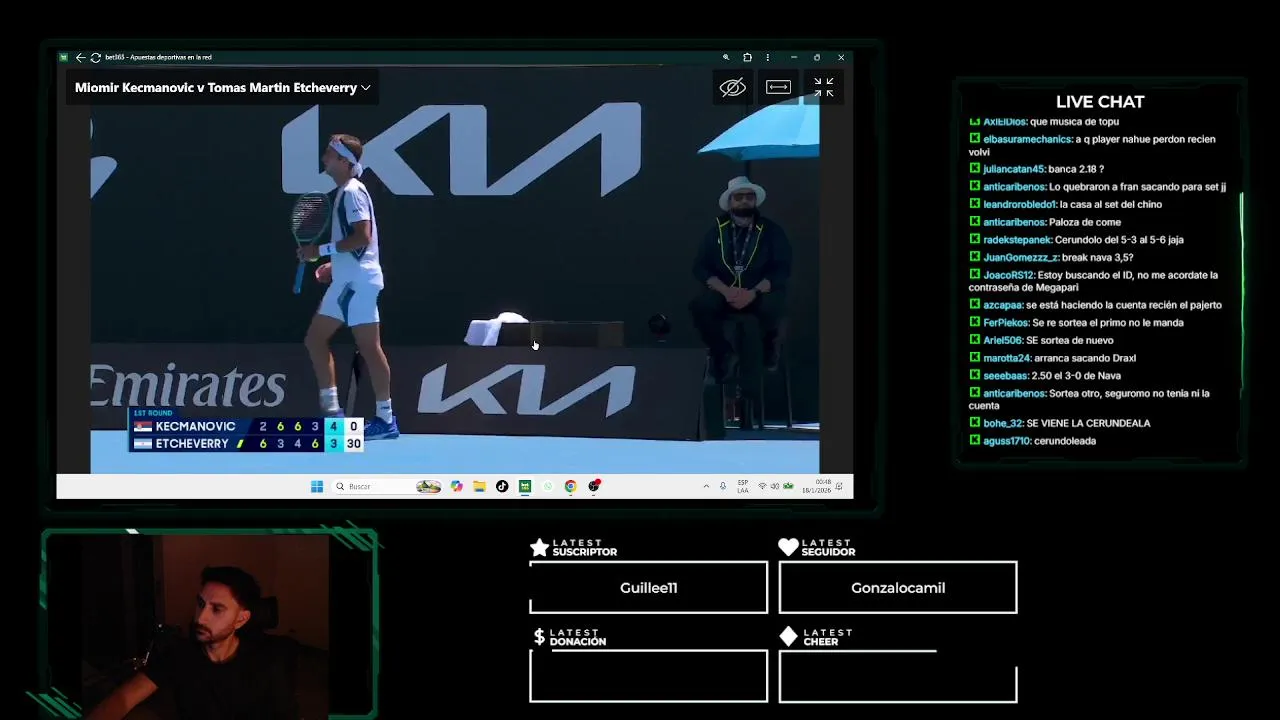Open the three-dot app menu
The width and height of the screenshot is (1280, 720).
click(x=767, y=57)
